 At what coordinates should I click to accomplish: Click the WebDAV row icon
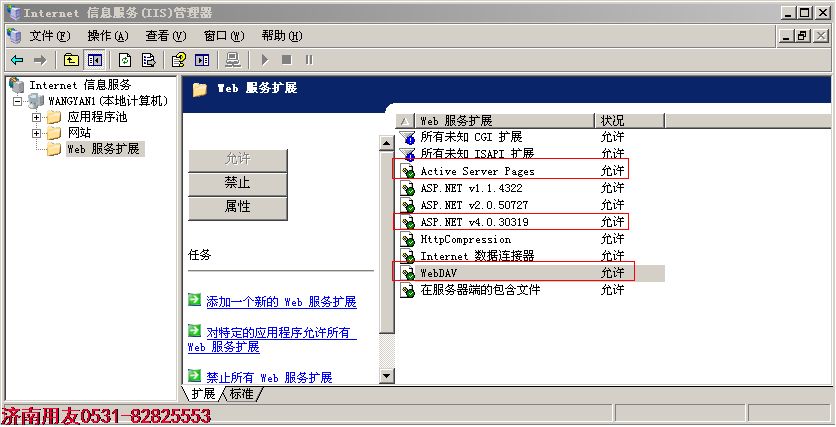click(408, 273)
